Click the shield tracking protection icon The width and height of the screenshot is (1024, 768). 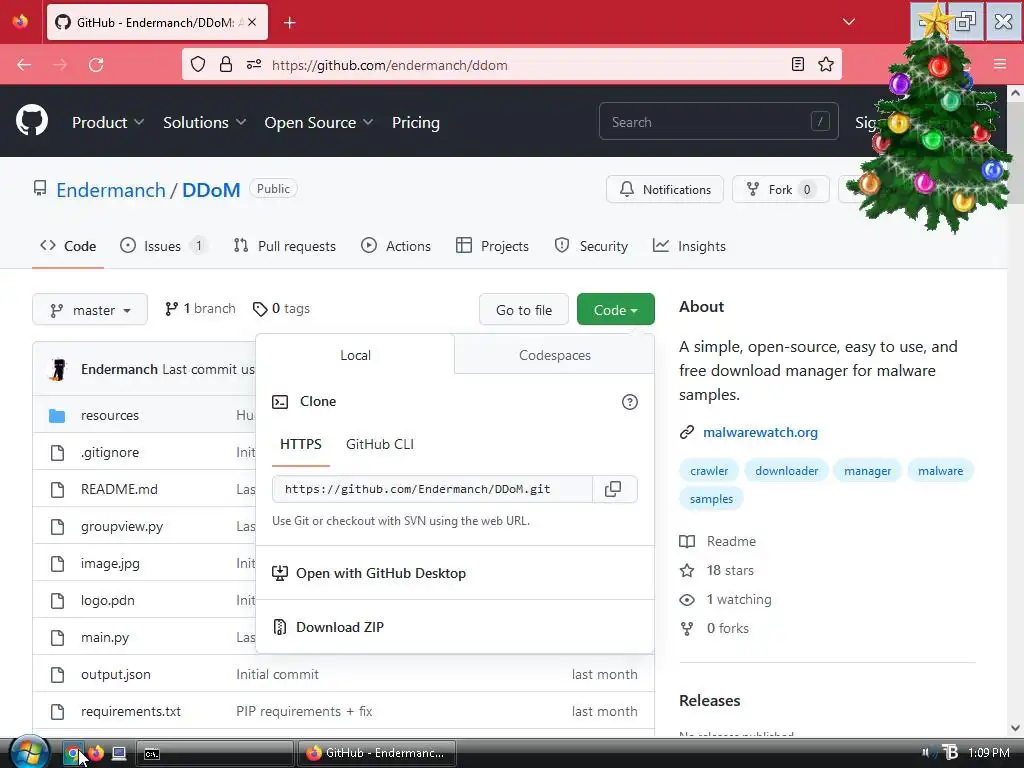(198, 64)
